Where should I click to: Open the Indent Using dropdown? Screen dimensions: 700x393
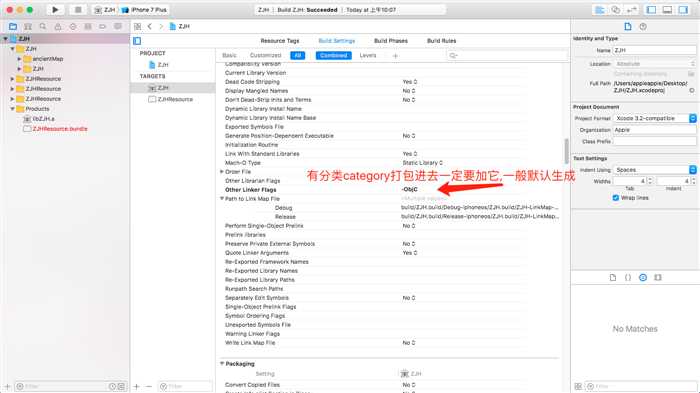(655, 170)
